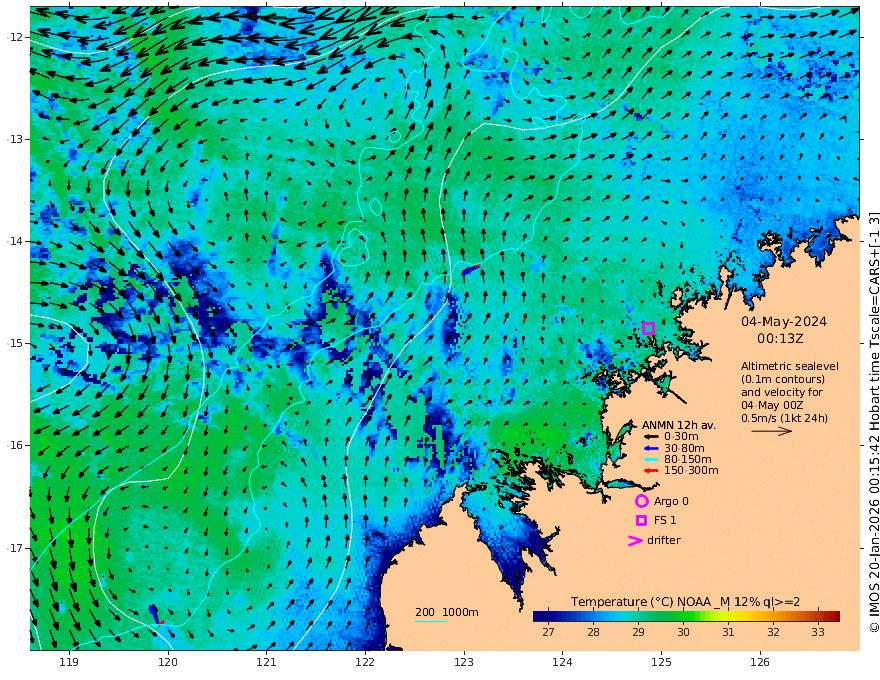This screenshot has height=680, width=880.
Task: Click longitude axis label 121
Action: 267,662
